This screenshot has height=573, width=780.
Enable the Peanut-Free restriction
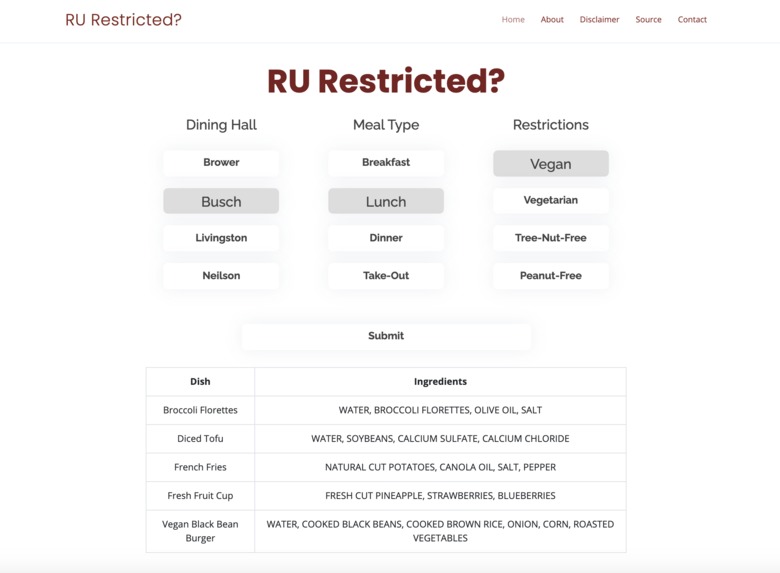pyautogui.click(x=551, y=276)
